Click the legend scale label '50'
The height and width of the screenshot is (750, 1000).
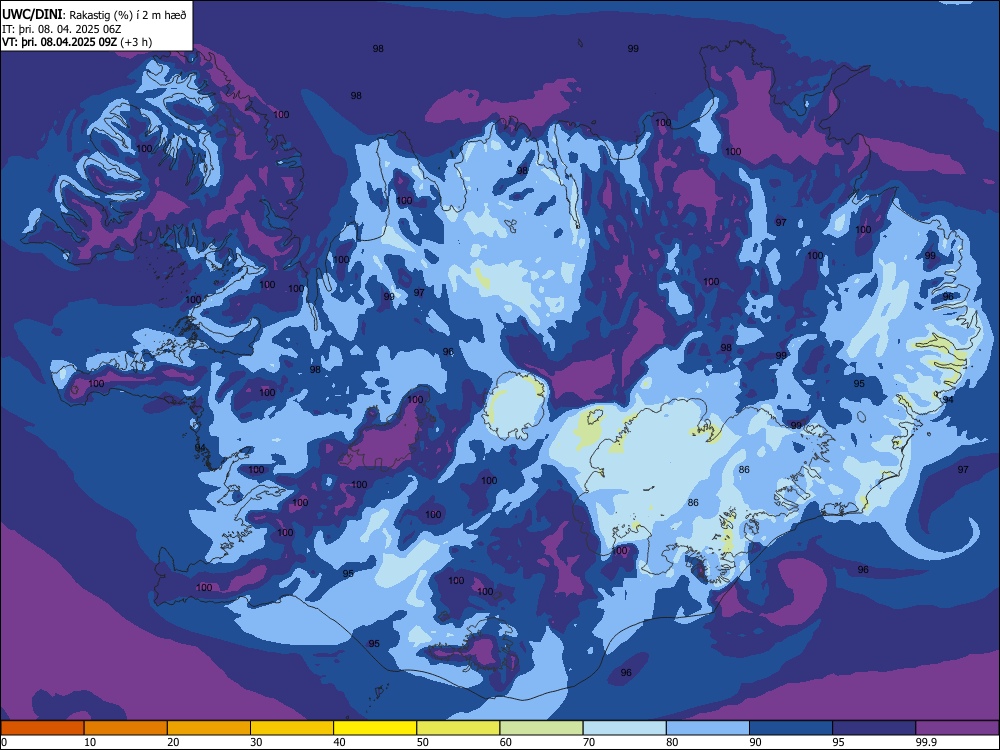[423, 742]
